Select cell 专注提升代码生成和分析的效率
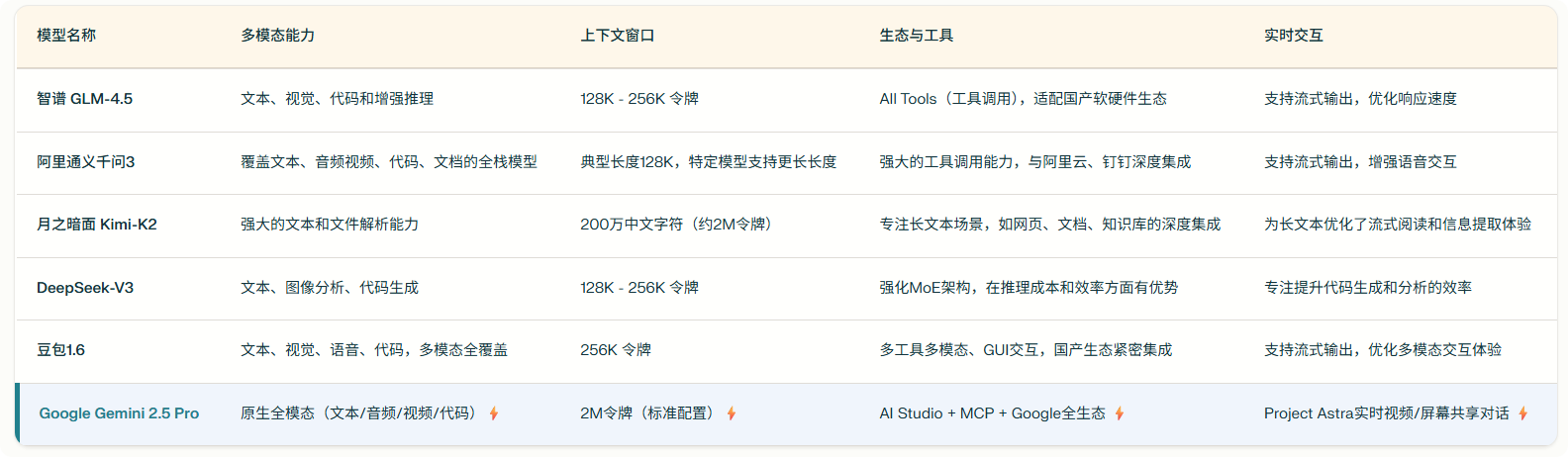This screenshot has height=457, width=1568. point(1368,288)
